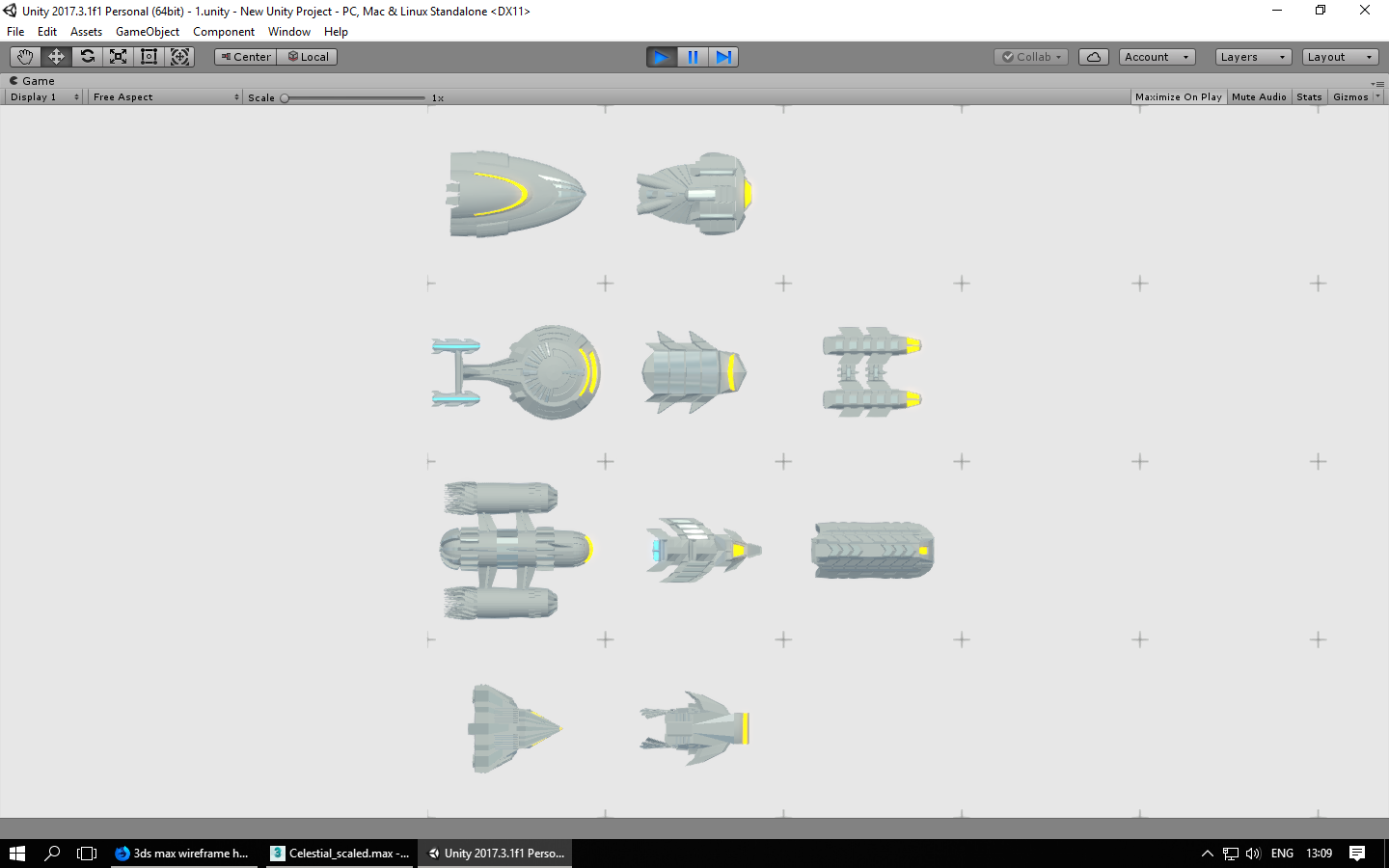Open the Display 1 dropdown
This screenshot has height=868, width=1389.
point(44,97)
